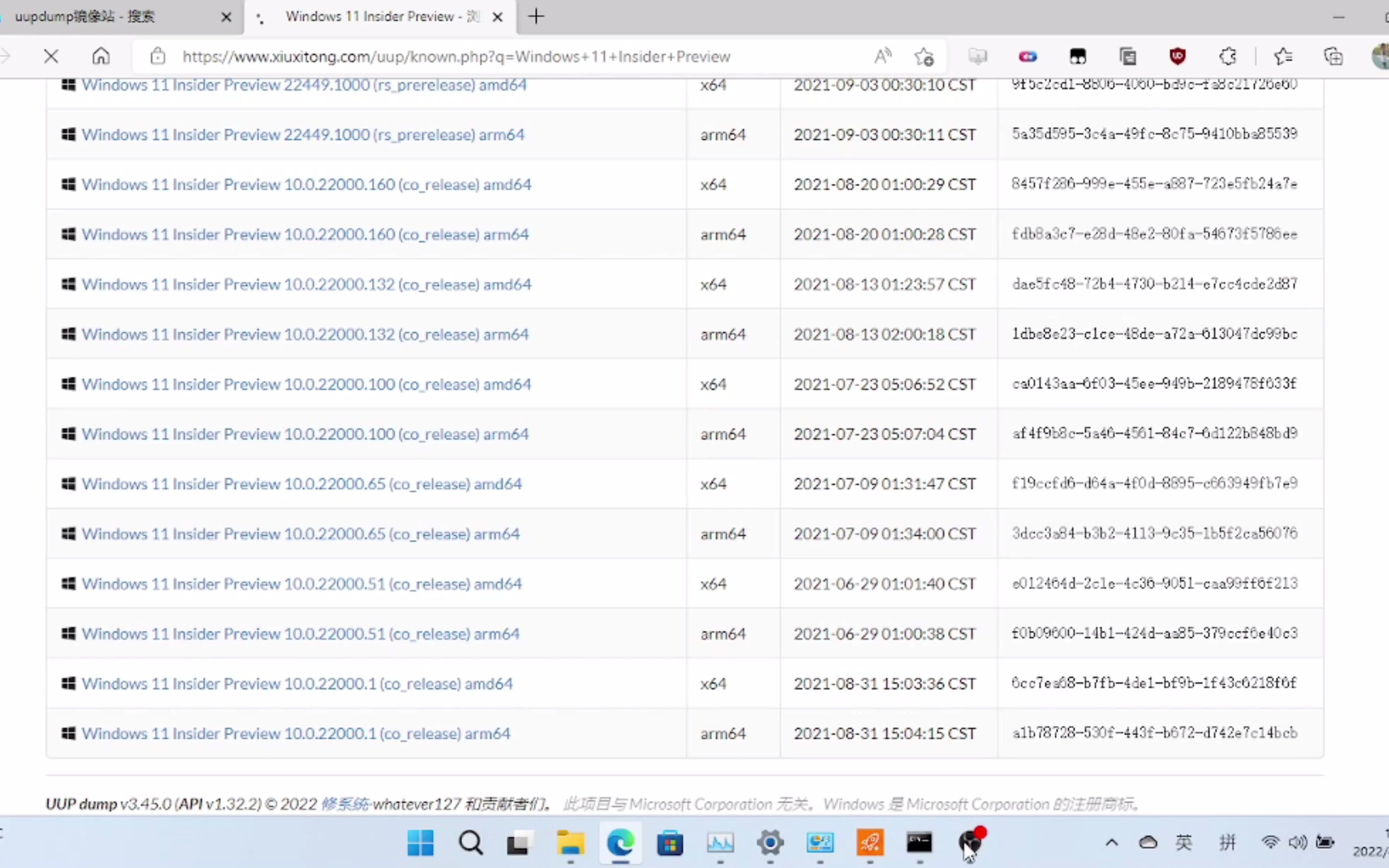Click UUID starting with a1b78728
Image resolution: width=1389 pixels, height=868 pixels.
[1154, 733]
